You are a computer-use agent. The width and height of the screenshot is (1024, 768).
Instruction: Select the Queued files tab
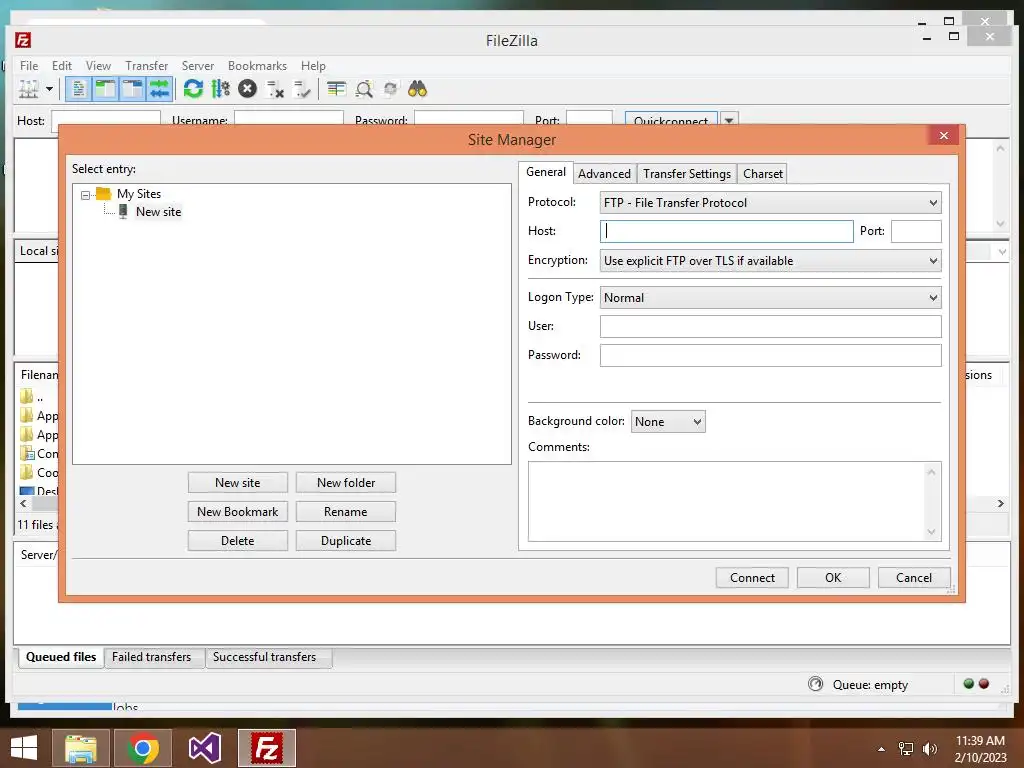(61, 657)
